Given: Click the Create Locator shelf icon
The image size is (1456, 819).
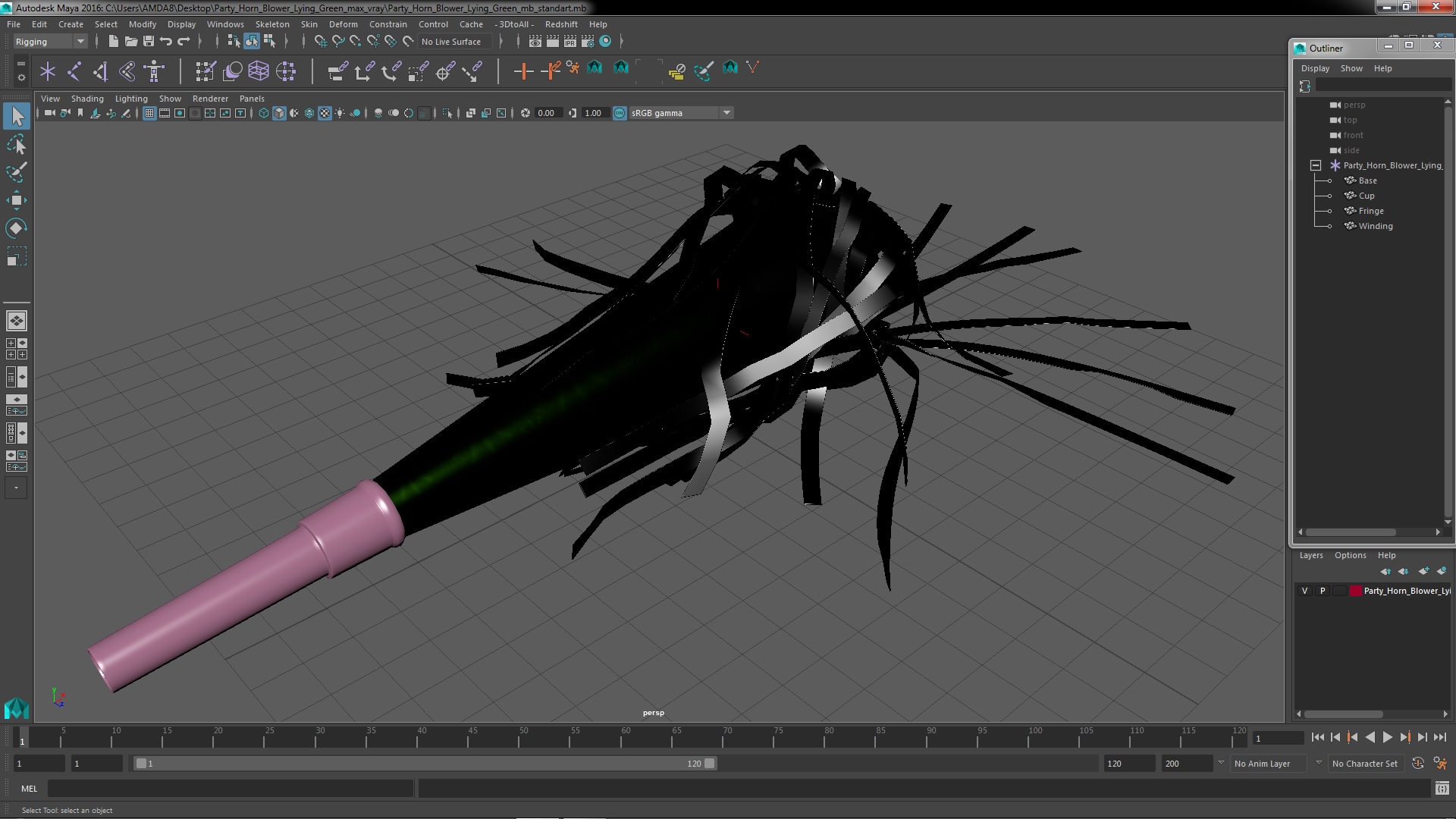Looking at the screenshot, I should tap(48, 71).
